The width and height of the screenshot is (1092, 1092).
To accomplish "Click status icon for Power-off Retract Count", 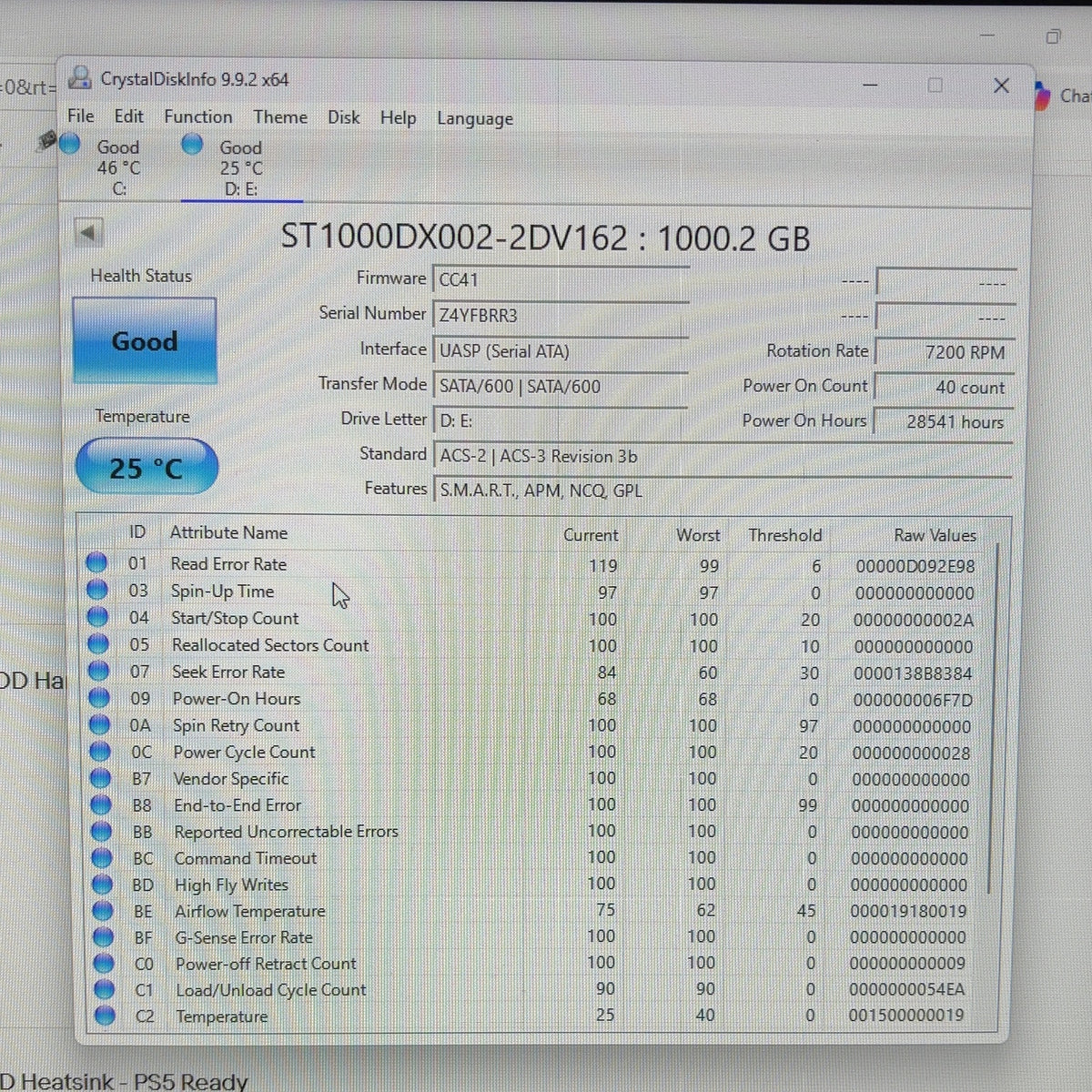I will (104, 963).
